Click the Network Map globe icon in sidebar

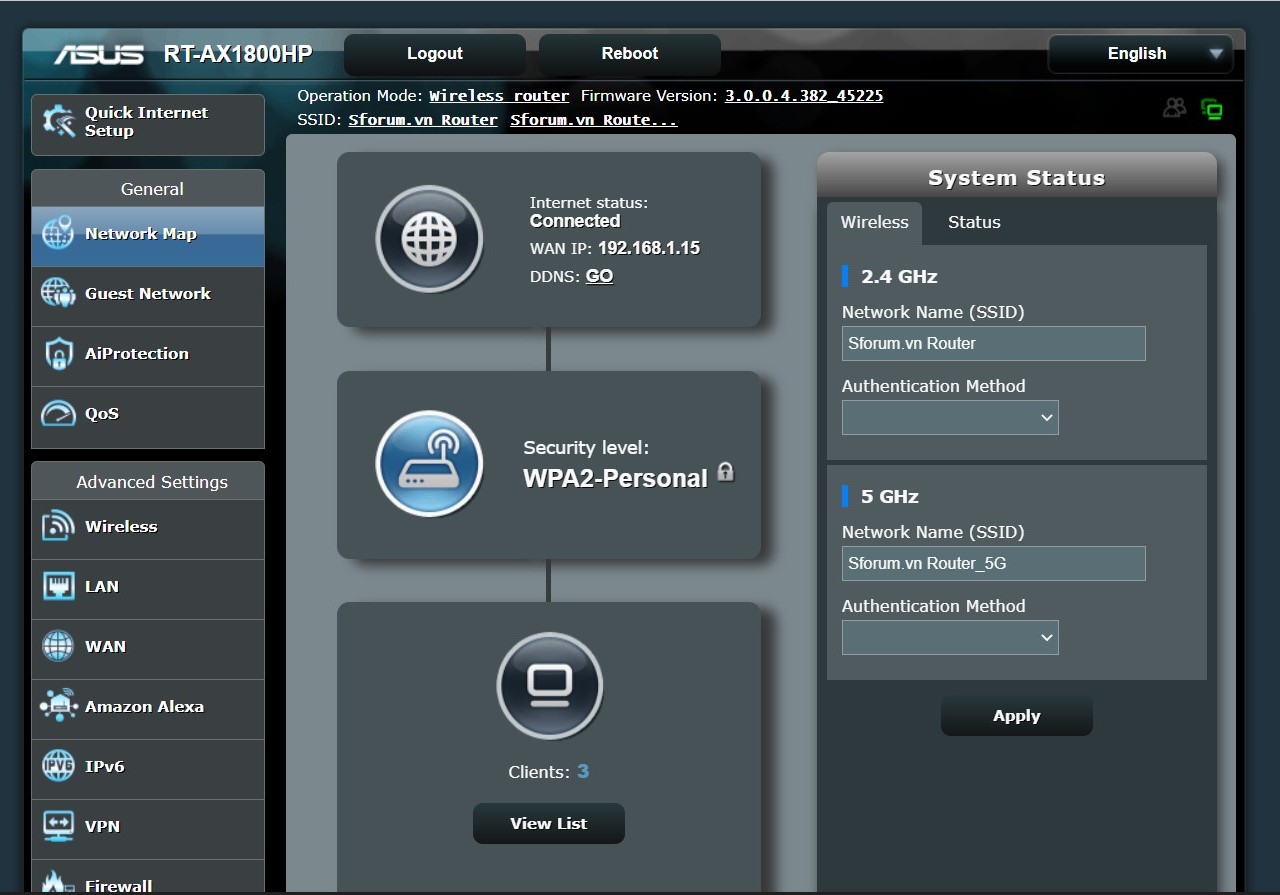(58, 234)
